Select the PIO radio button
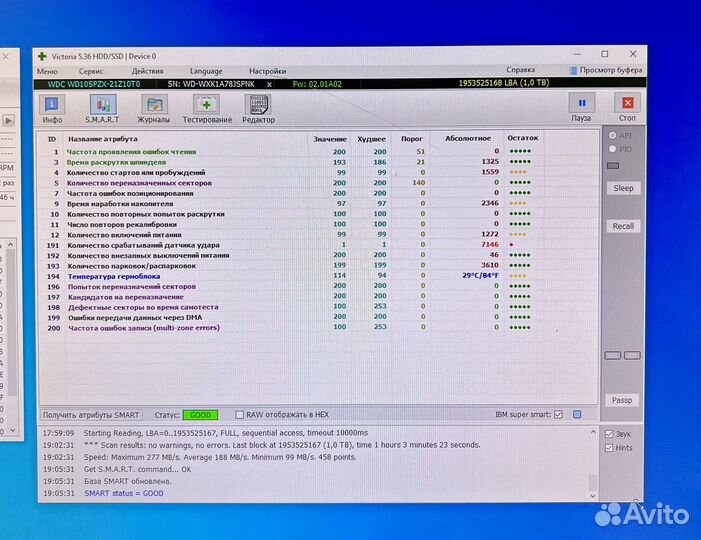This screenshot has height=540, width=701. pyautogui.click(x=613, y=149)
